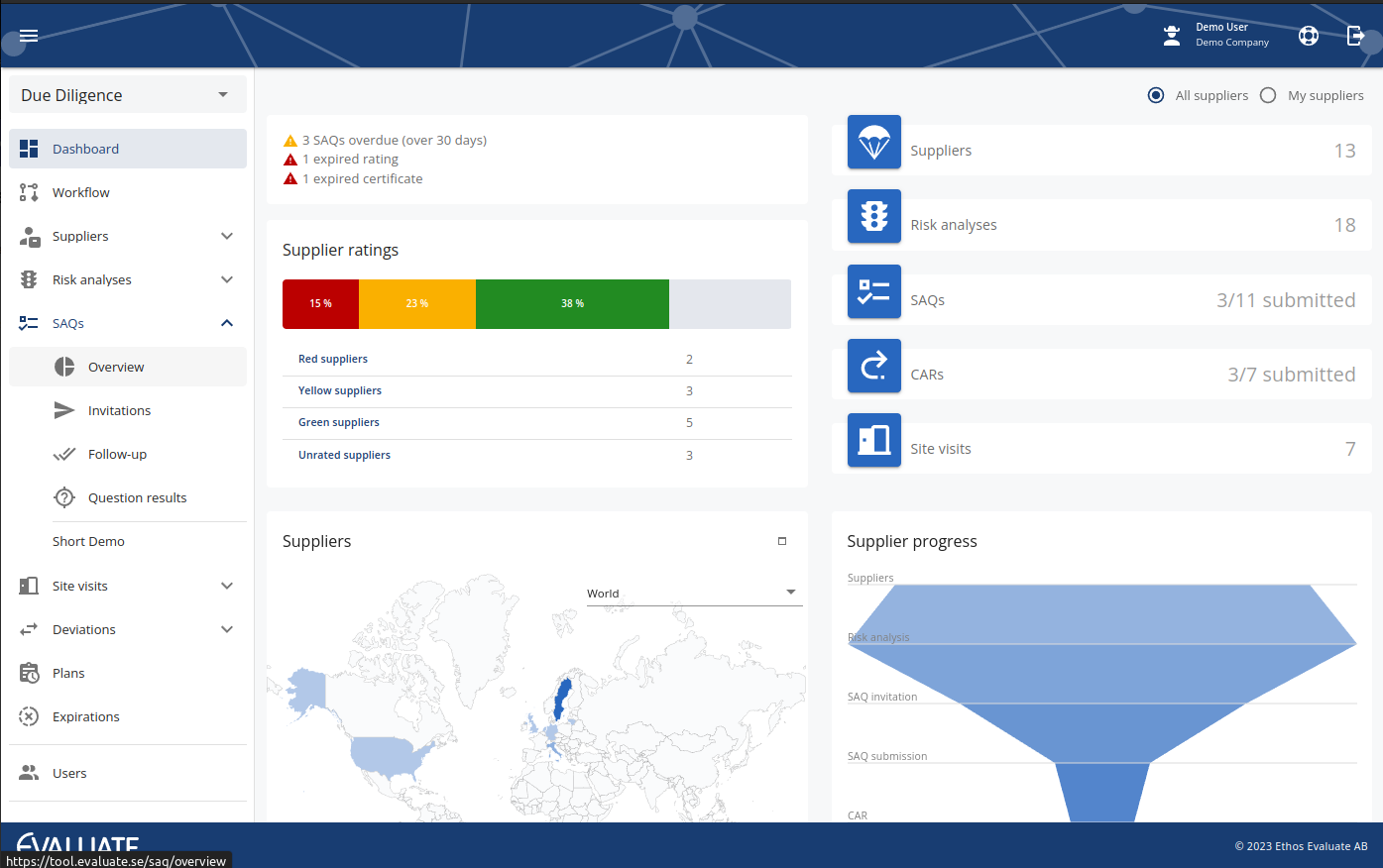Click the Risk analyses traffic-light icon
Image resolution: width=1383 pixels, height=868 pixels.
[28, 279]
